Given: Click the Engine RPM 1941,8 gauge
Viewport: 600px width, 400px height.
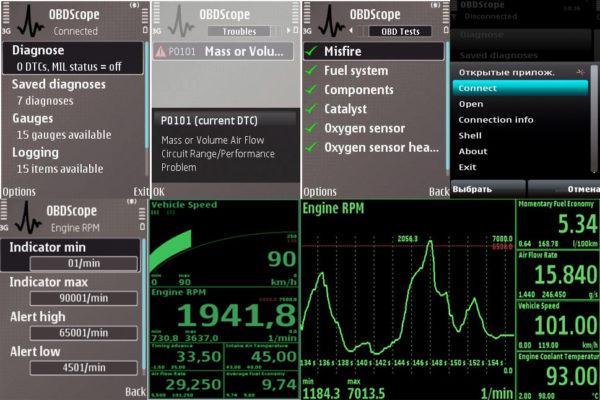Looking at the screenshot, I should pos(223,315).
